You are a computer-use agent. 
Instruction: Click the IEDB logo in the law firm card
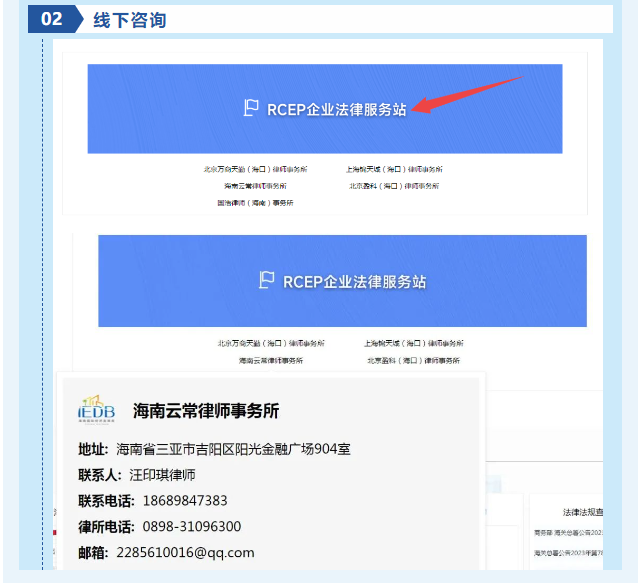point(97,410)
